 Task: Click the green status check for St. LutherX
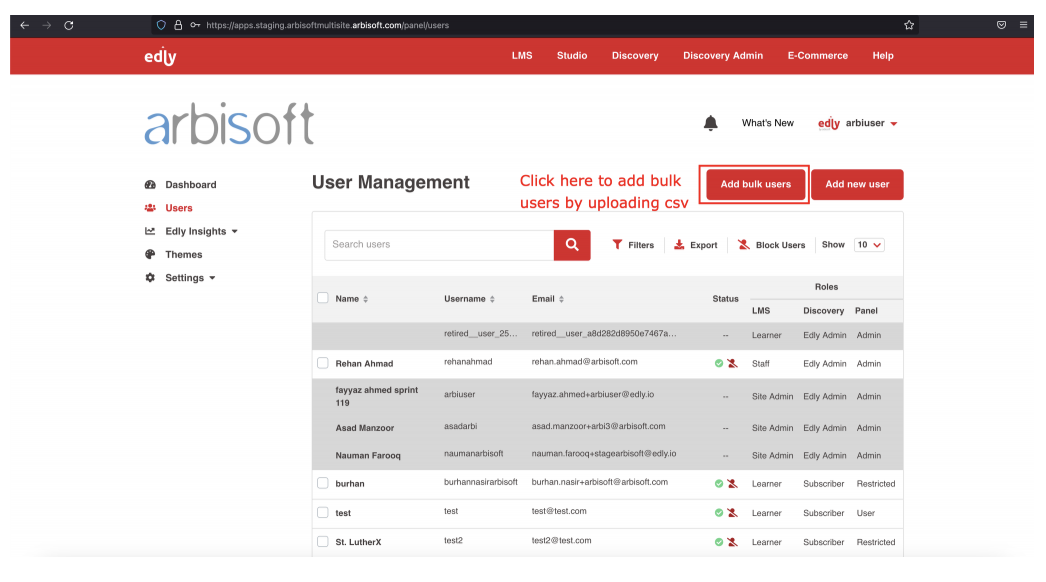[718, 543]
